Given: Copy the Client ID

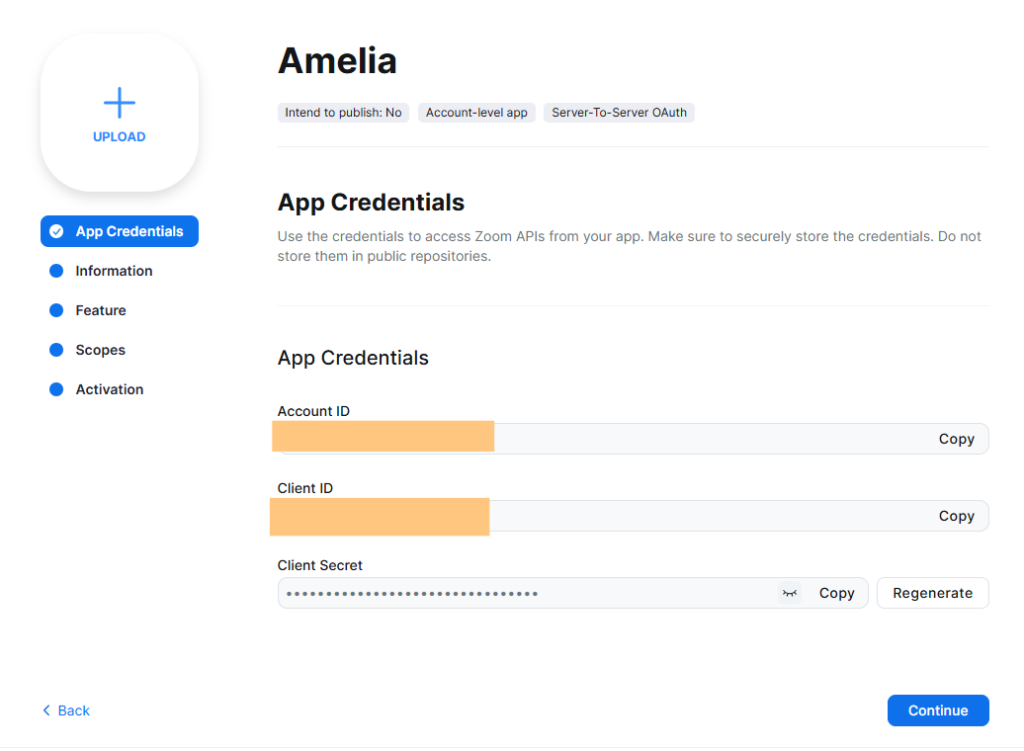Looking at the screenshot, I should 956,516.
